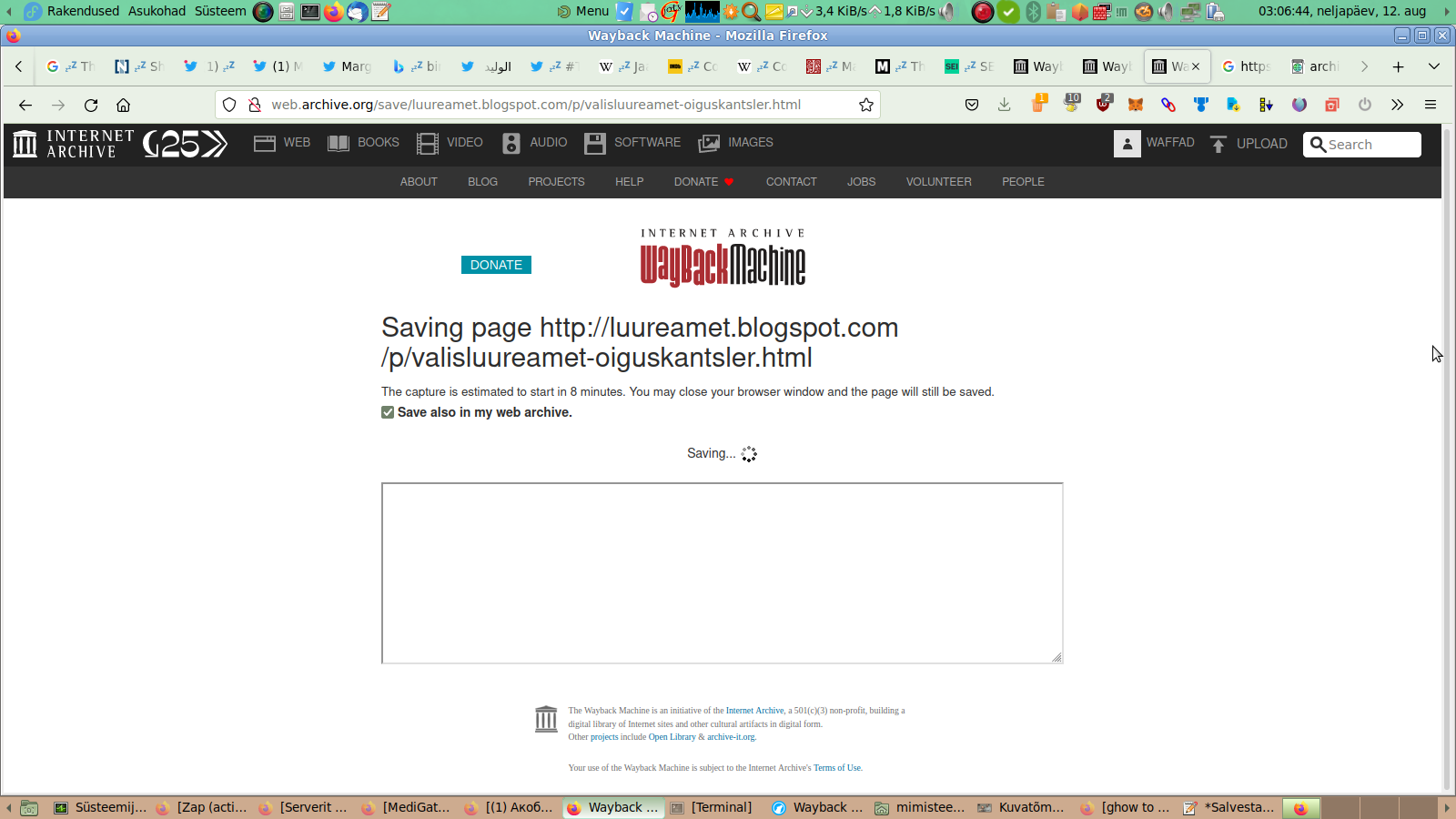Open the VOLUNTEER link
This screenshot has height=819, width=1456.
(x=938, y=182)
